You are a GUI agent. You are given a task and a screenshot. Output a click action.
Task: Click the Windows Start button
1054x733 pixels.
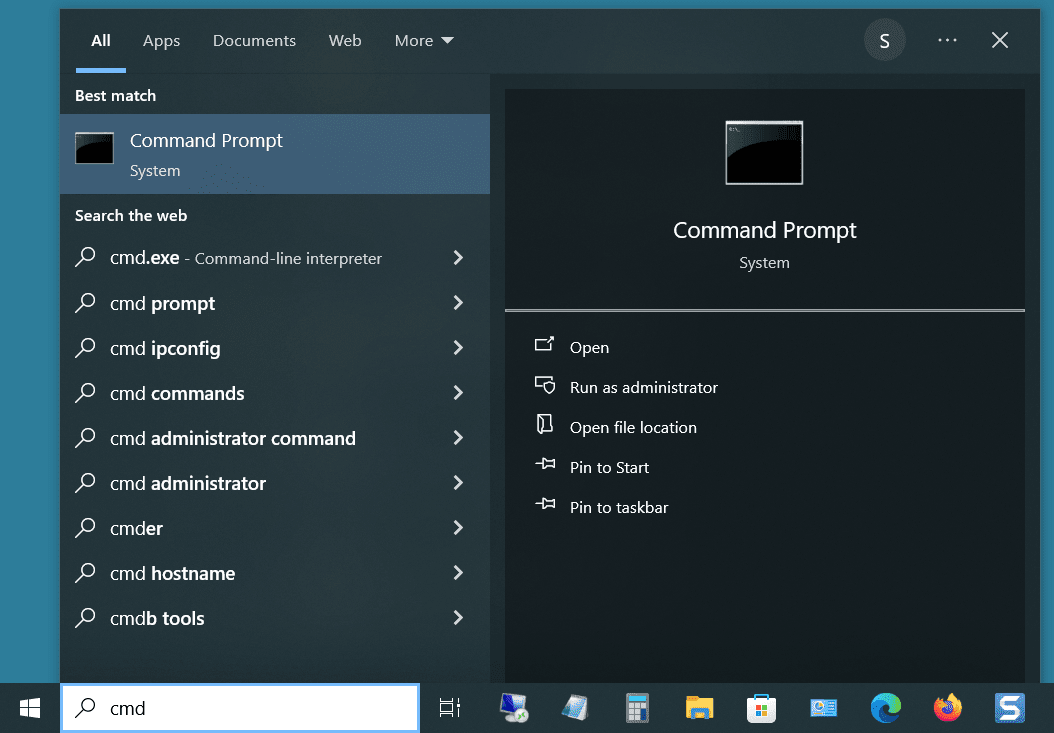click(x=30, y=708)
